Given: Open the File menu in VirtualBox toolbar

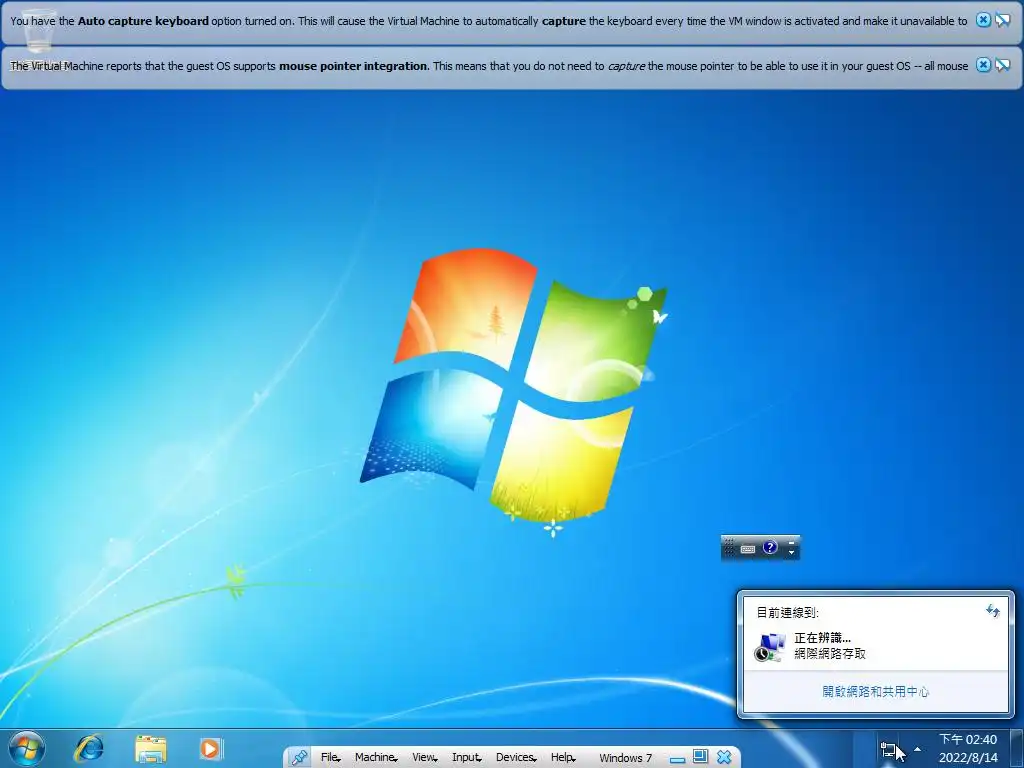Looking at the screenshot, I should click(x=330, y=758).
